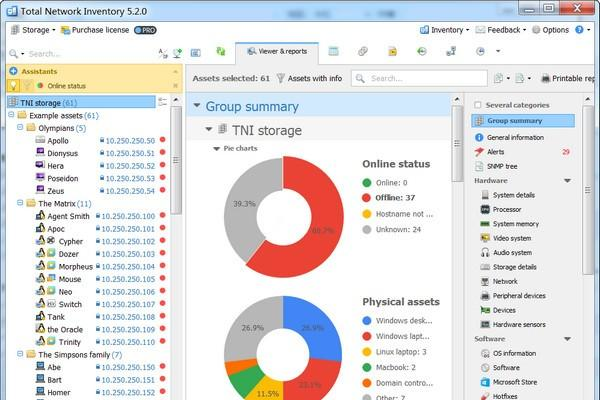This screenshot has width=600, height=400.
Task: Click Purchase license
Action: [x=95, y=30]
